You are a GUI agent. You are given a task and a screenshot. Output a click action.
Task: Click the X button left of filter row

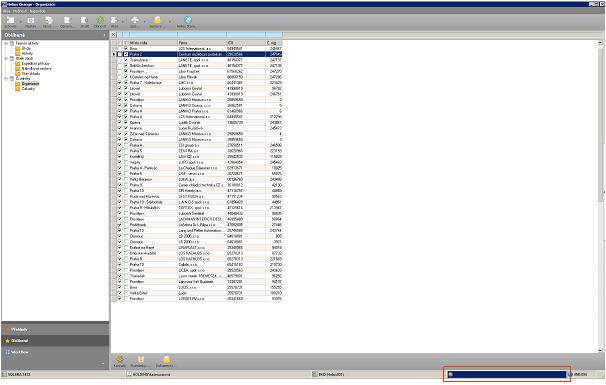coord(114,35)
